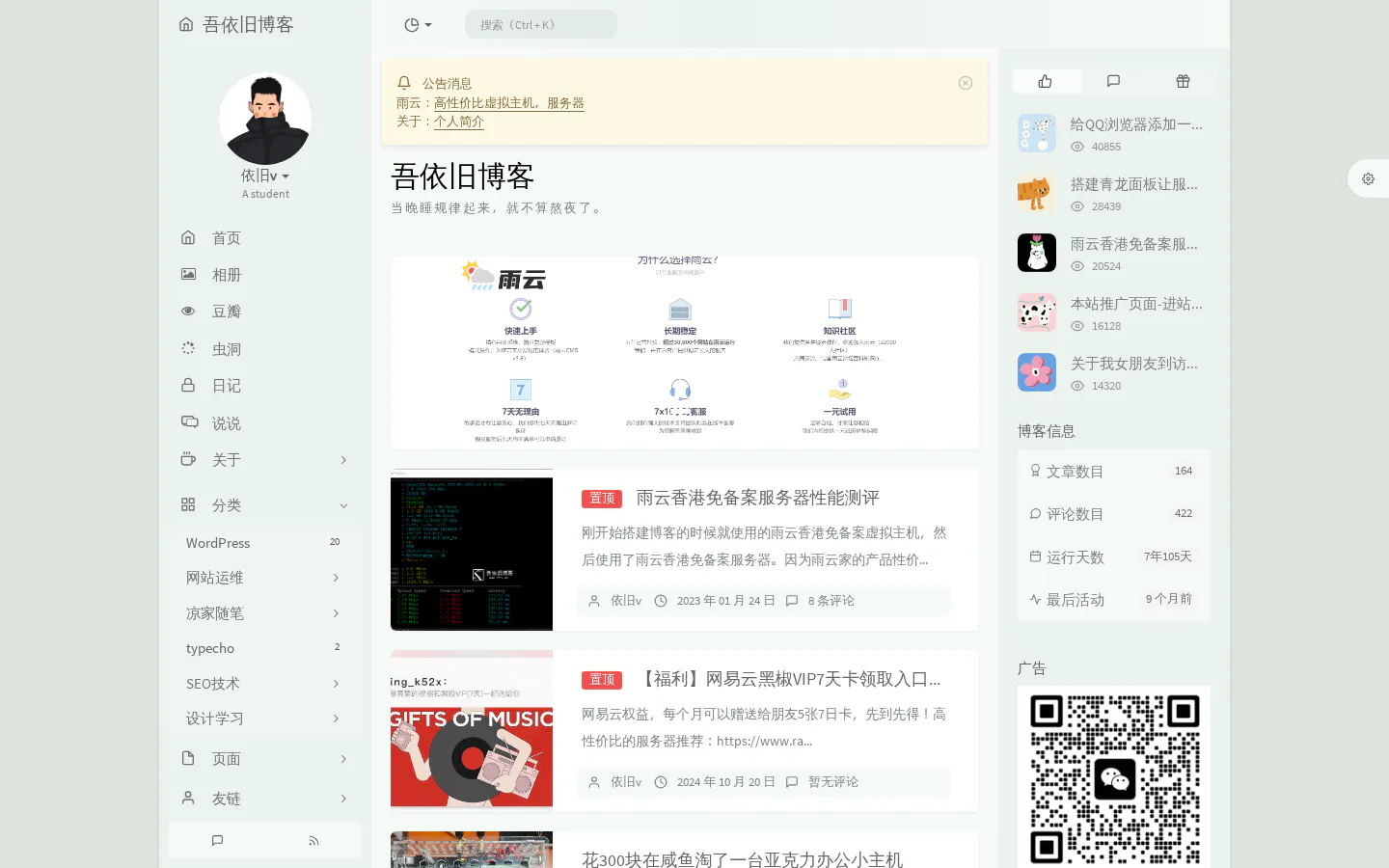1389x868 pixels.
Task: Open the 个人简介 link
Action: (459, 122)
